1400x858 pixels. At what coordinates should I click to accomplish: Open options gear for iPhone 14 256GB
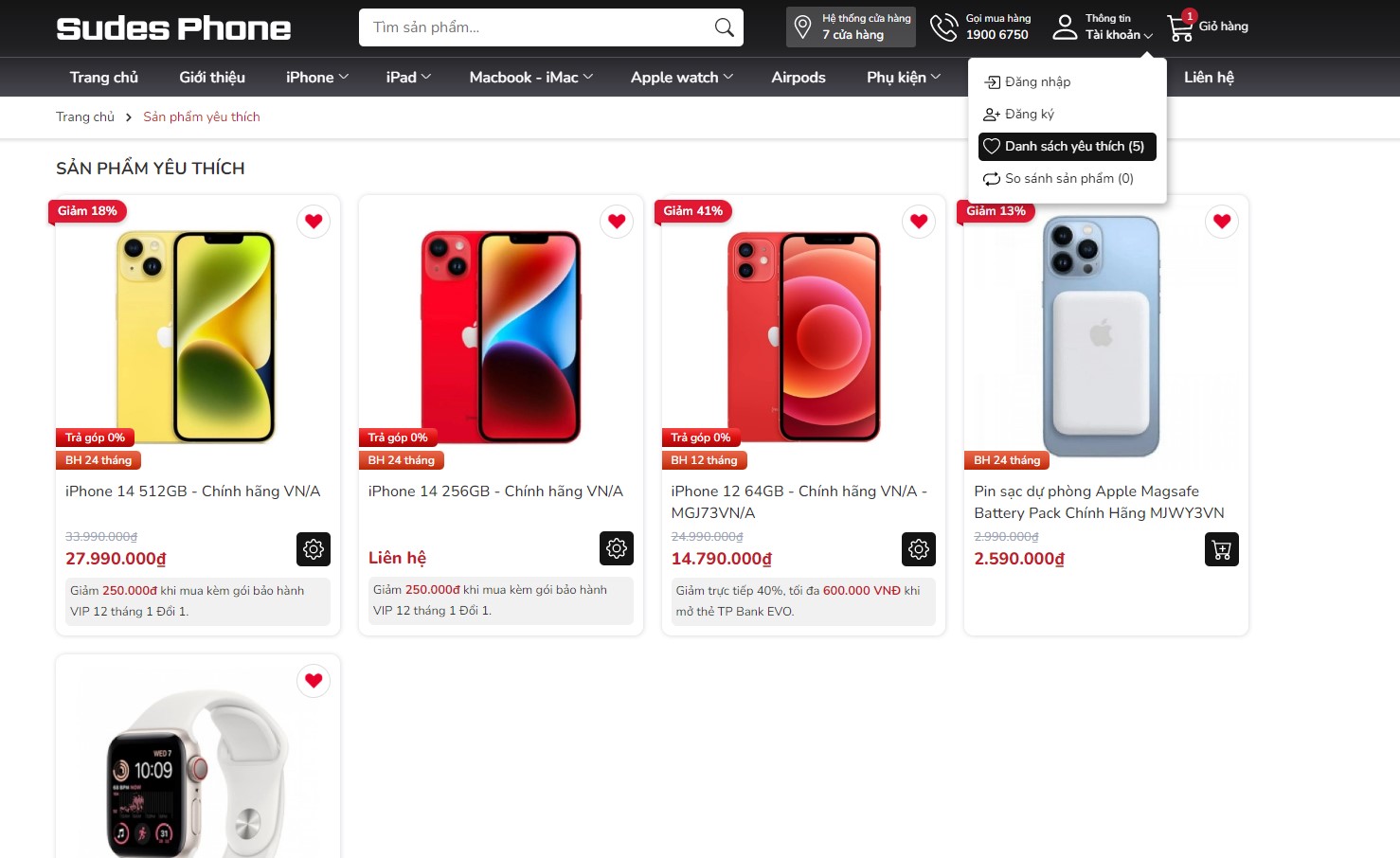617,547
